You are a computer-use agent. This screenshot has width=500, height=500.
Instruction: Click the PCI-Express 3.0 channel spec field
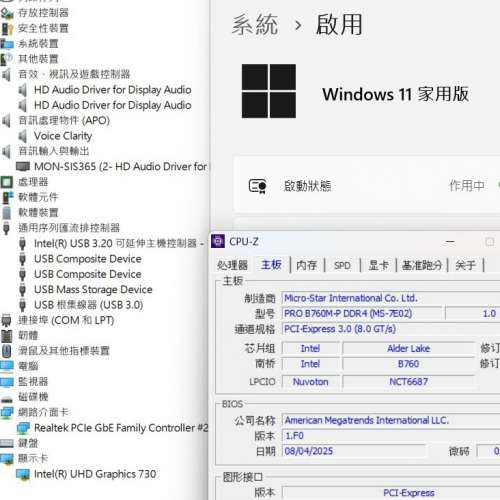[x=391, y=329]
